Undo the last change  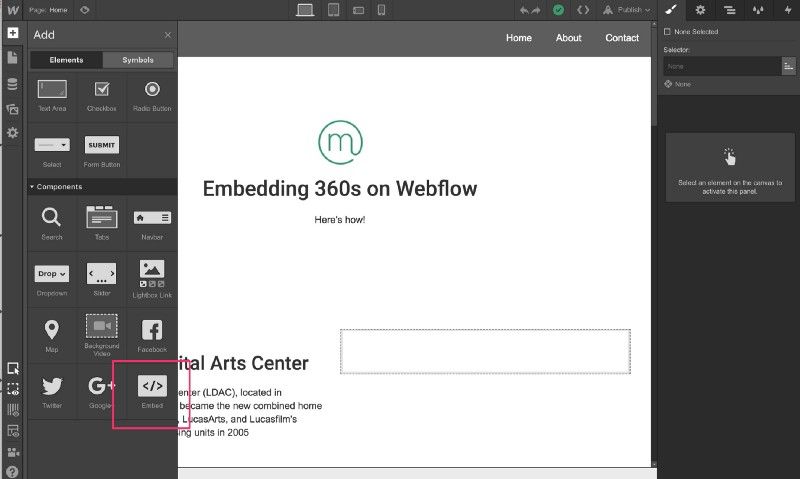(x=524, y=10)
